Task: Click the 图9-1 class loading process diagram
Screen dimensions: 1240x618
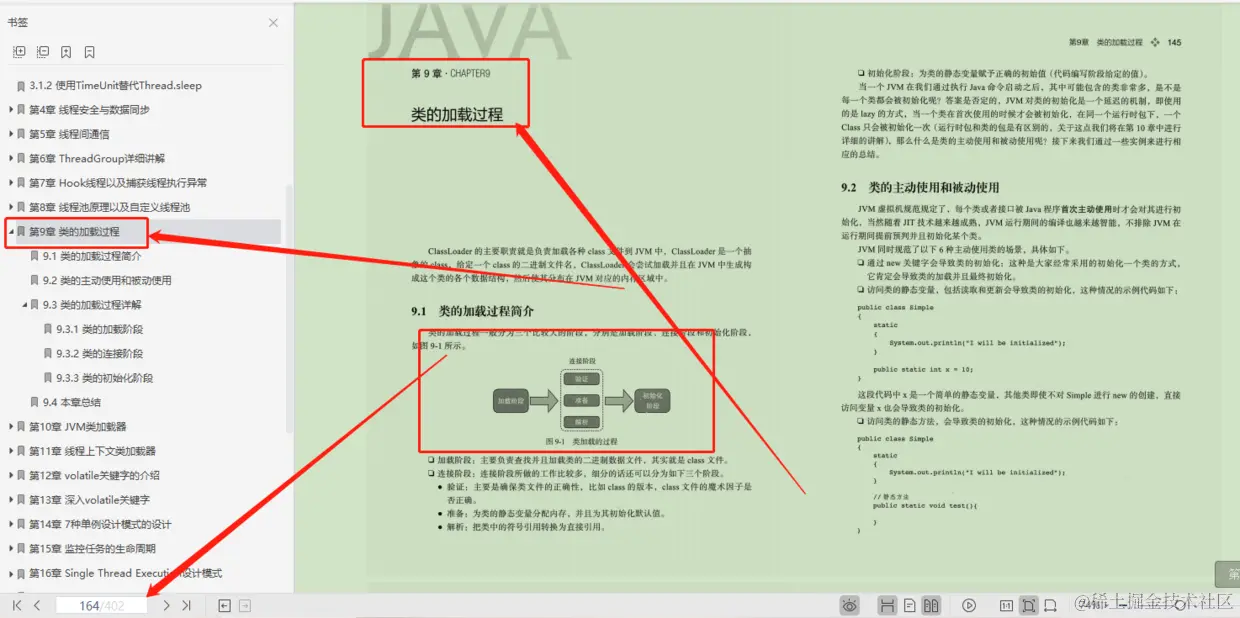Action: [581, 400]
